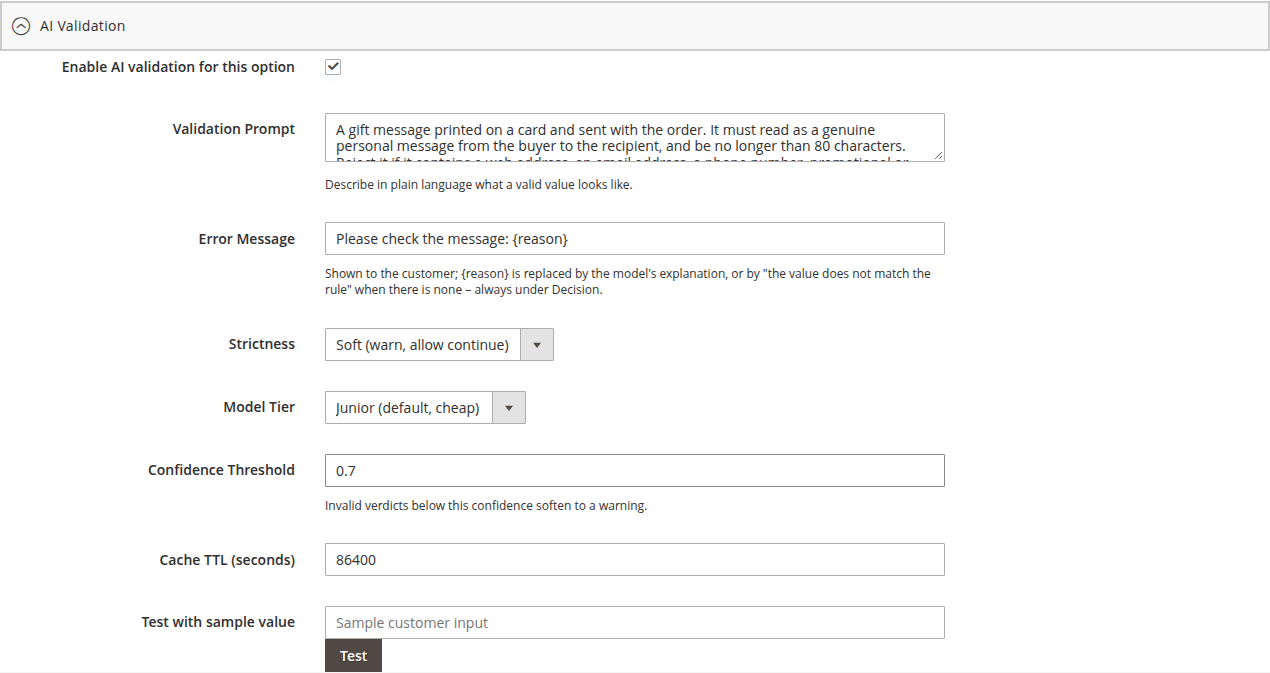
Task: Click hint 'Invalid verdicts below this confidence soften'
Action: click(486, 506)
